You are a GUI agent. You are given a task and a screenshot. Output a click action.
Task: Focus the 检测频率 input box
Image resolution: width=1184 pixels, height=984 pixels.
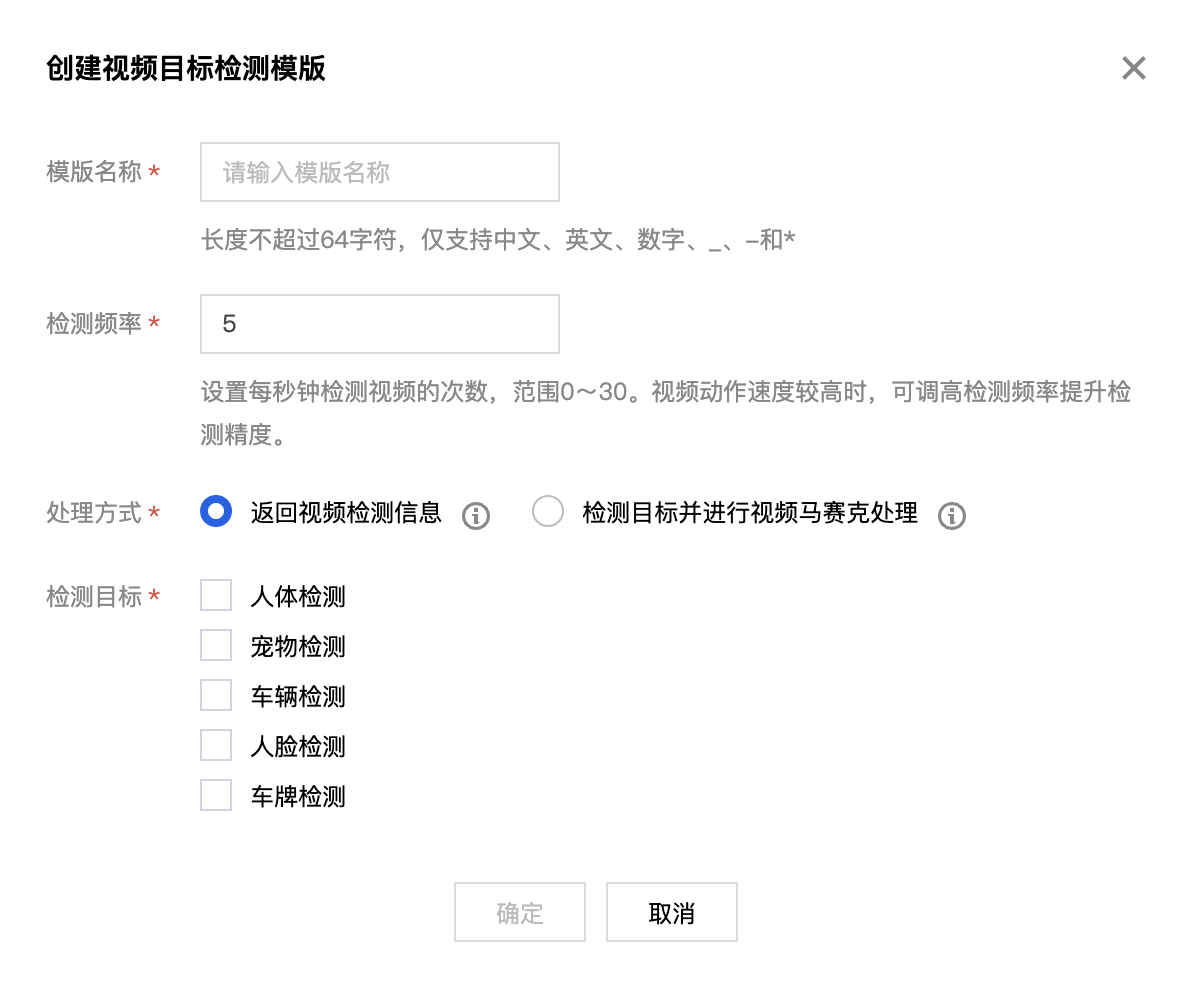[x=380, y=324]
